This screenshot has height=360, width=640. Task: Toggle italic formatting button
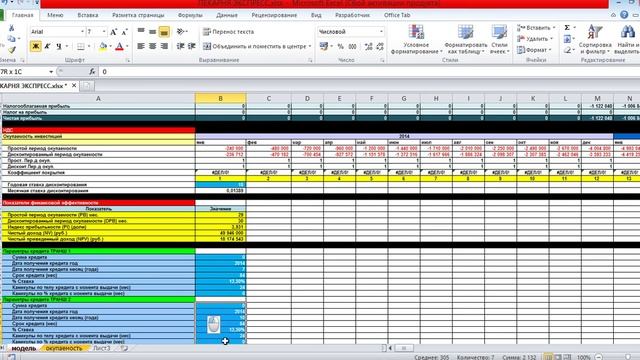click(x=47, y=46)
